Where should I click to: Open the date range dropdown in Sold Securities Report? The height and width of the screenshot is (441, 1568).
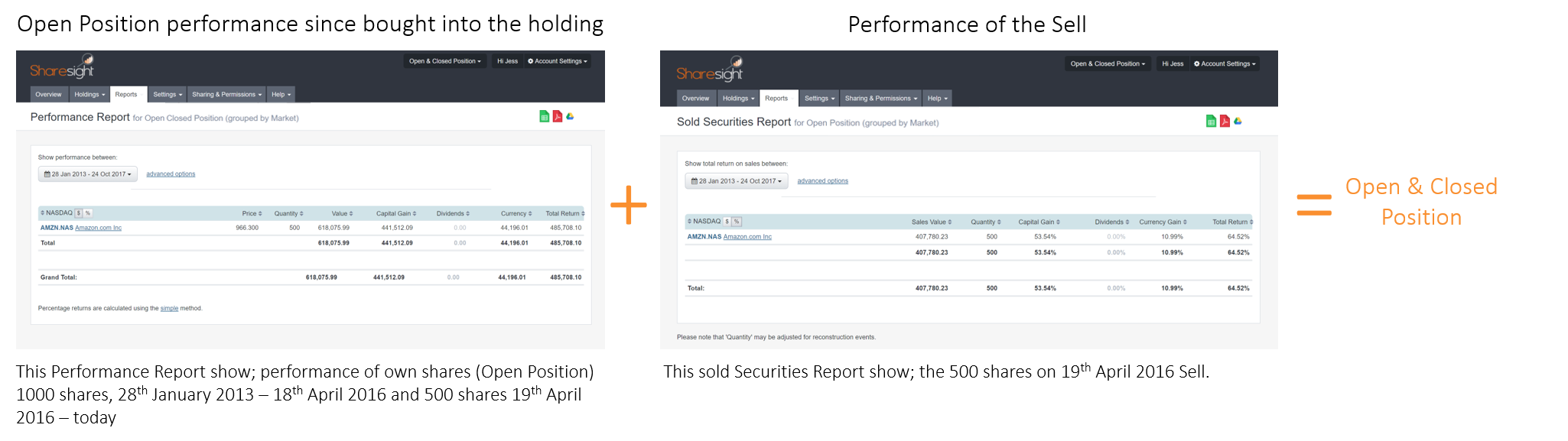click(736, 181)
